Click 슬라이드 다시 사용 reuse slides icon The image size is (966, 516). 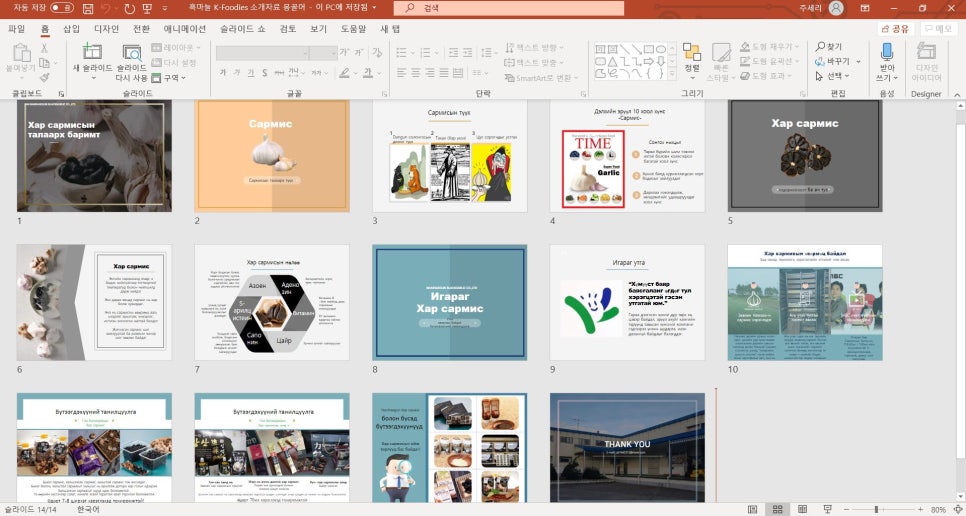click(131, 53)
